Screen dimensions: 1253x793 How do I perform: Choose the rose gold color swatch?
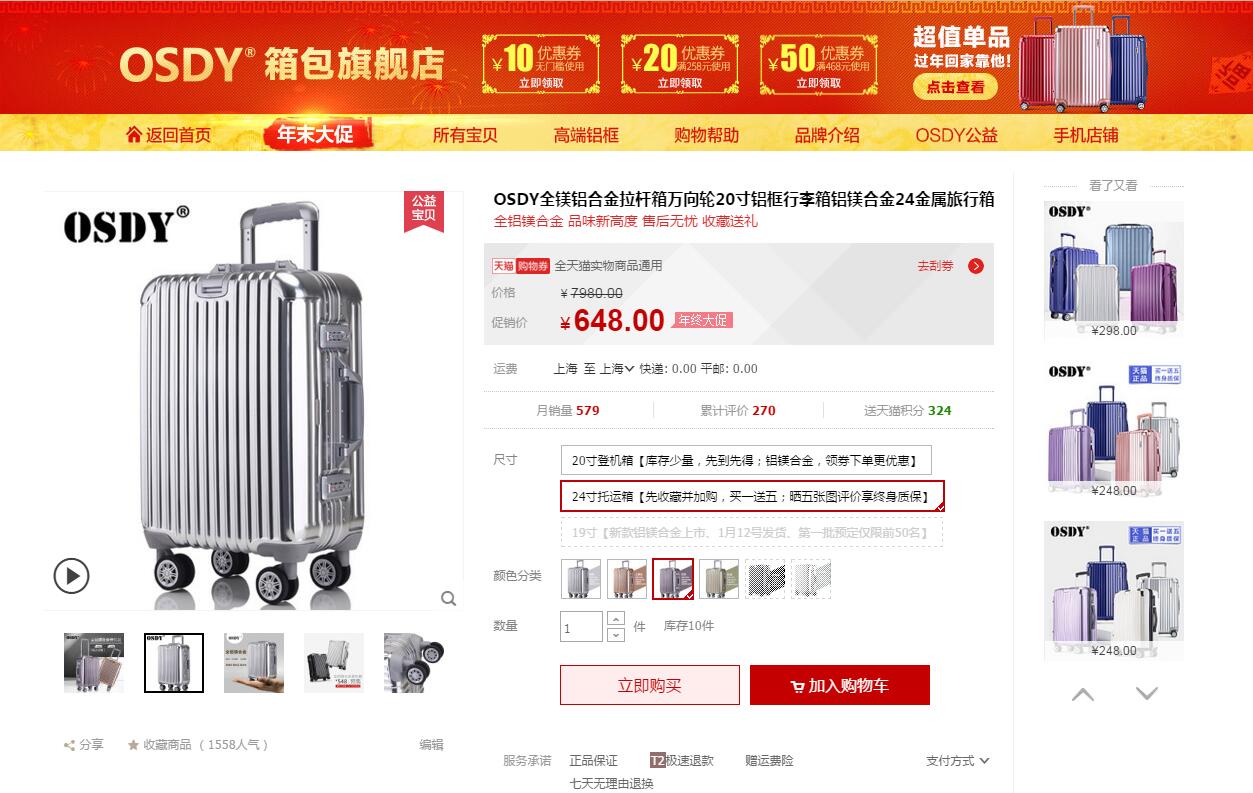pyautogui.click(x=627, y=579)
